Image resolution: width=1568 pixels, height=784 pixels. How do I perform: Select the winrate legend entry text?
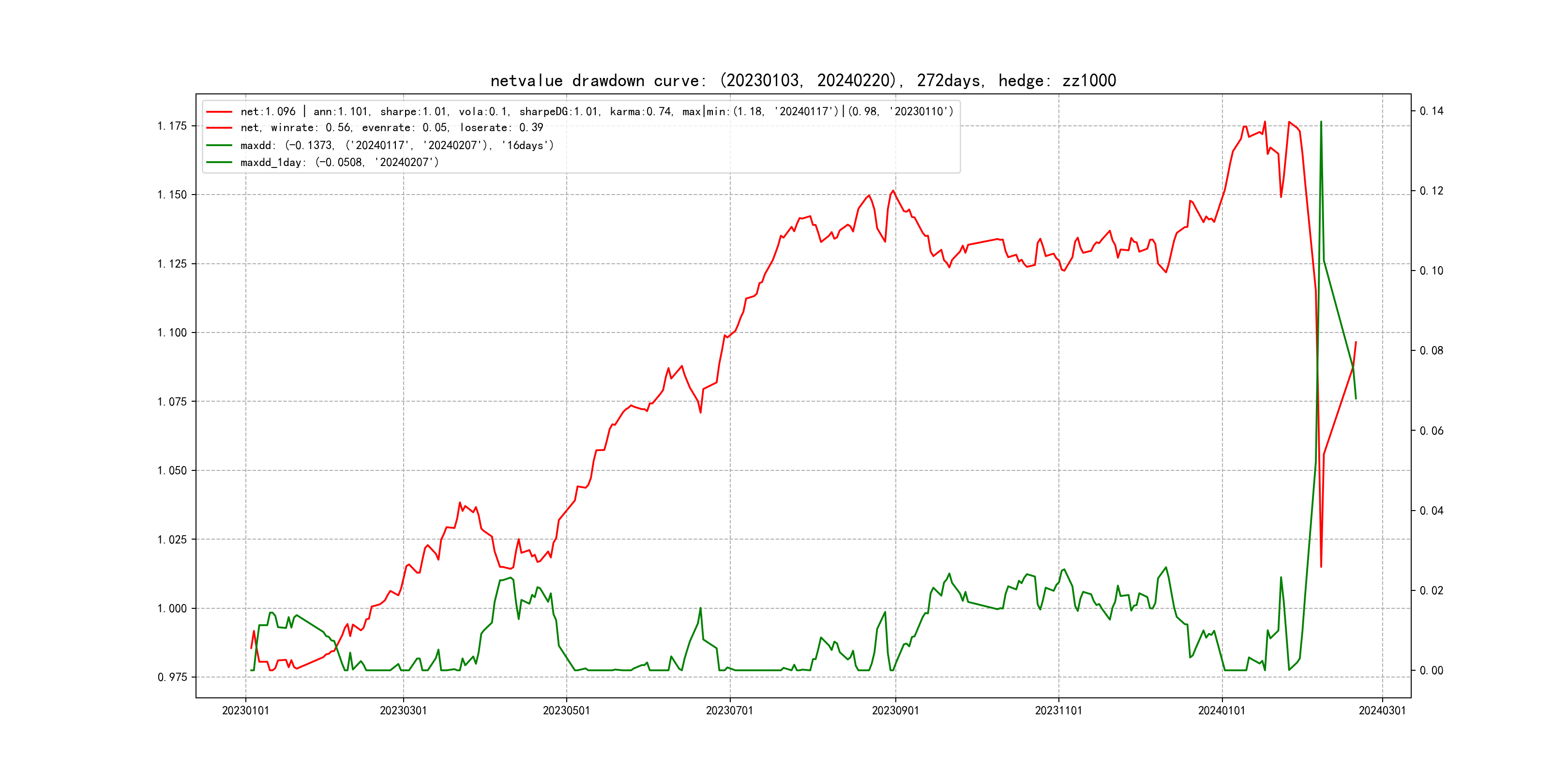[392, 128]
